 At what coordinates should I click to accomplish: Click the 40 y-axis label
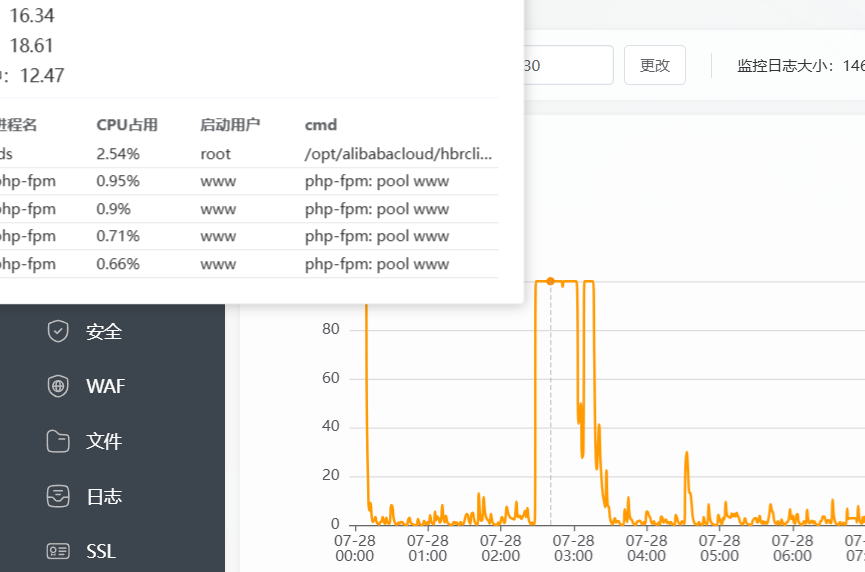pos(331,426)
